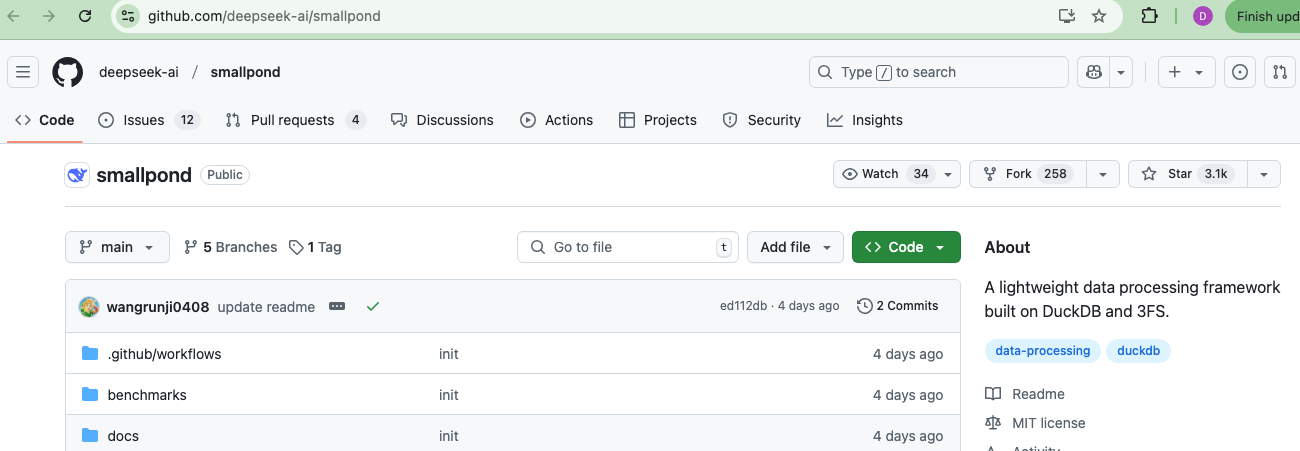View the 2 Commits history
Image resolution: width=1300 pixels, height=451 pixels.
[x=898, y=306]
